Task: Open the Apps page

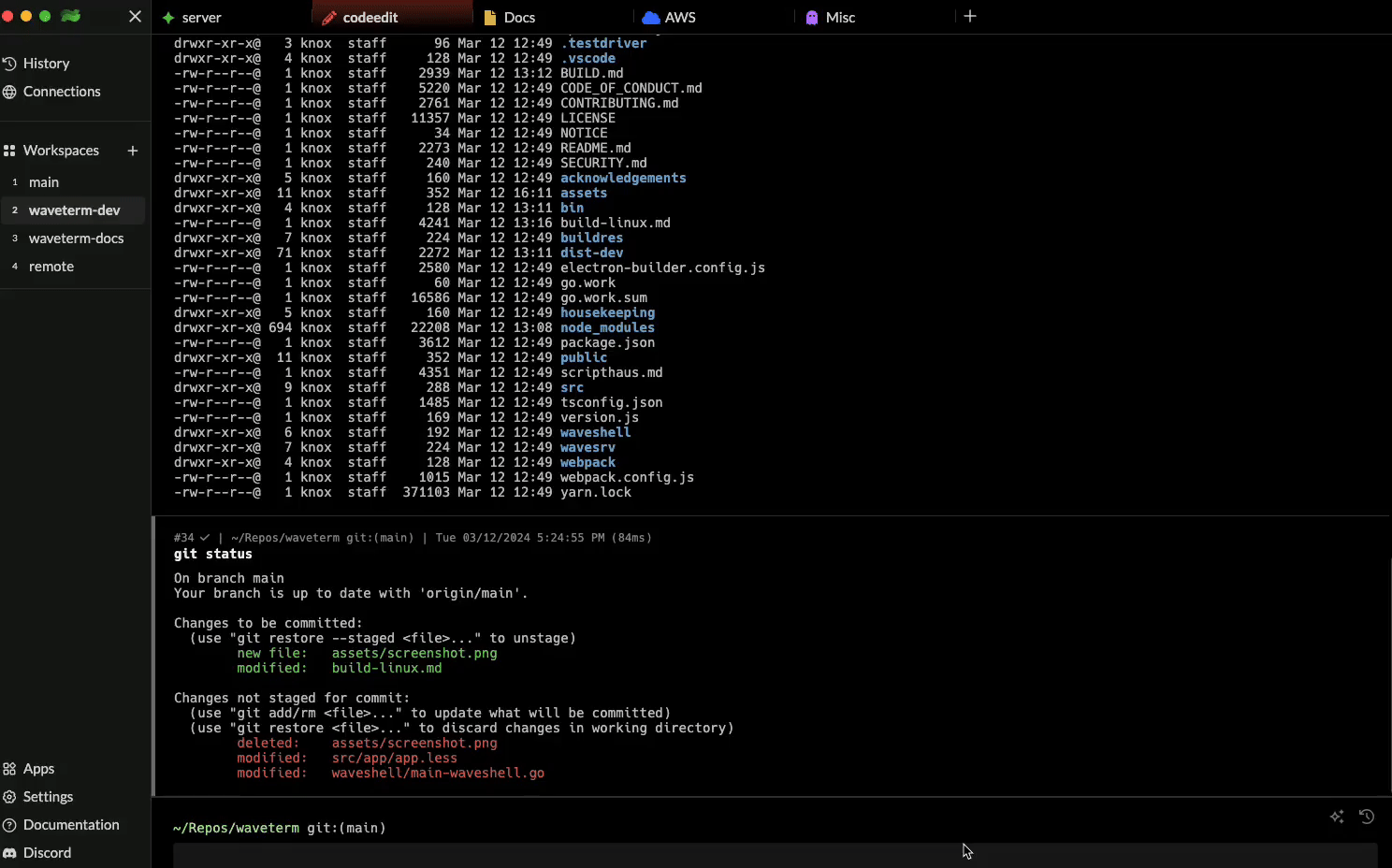Action: point(38,769)
